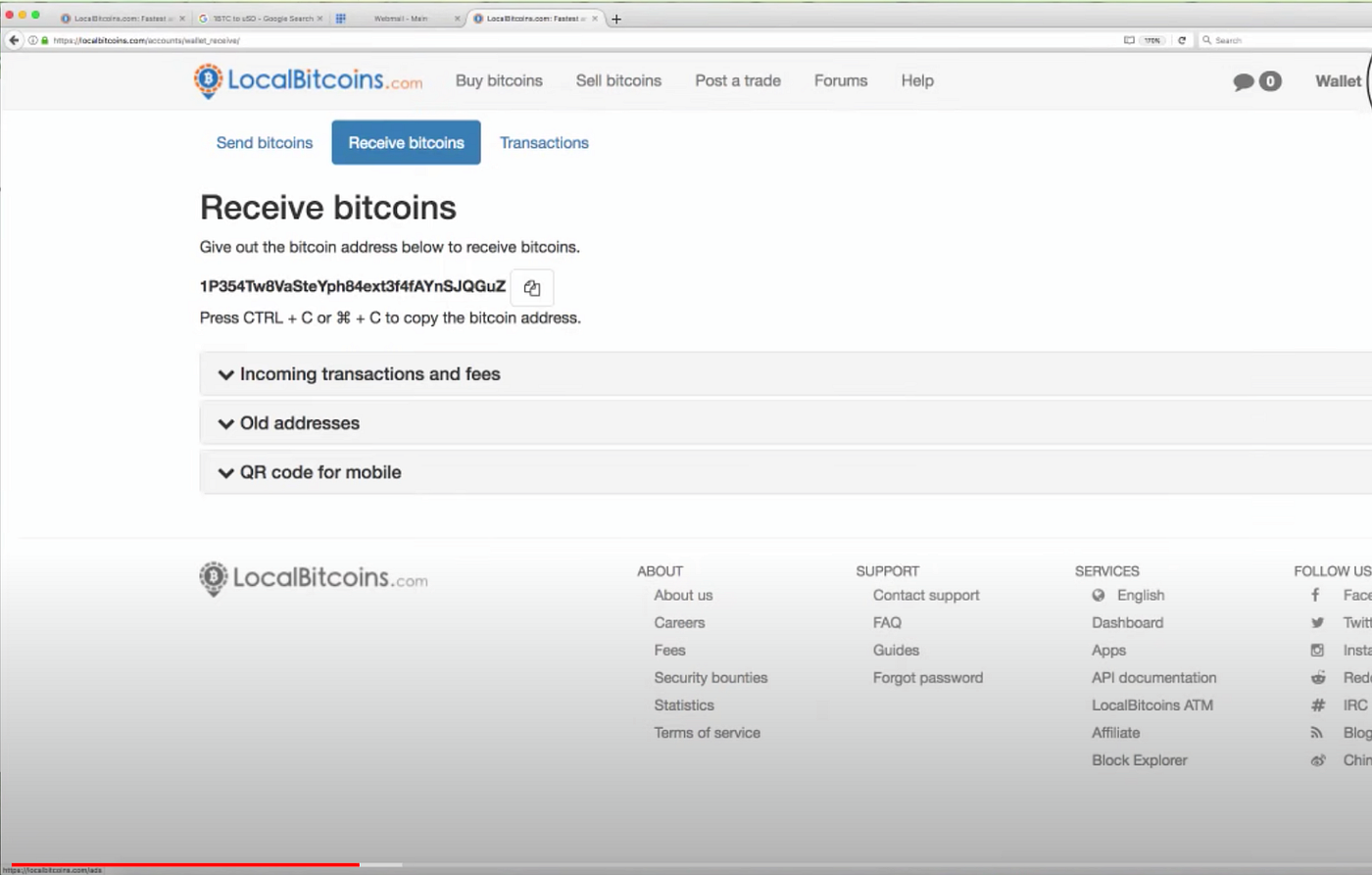Screen dimensions: 1372x875
Task: Click the LocalBitcoins.com logo in the header
Action: (x=308, y=80)
